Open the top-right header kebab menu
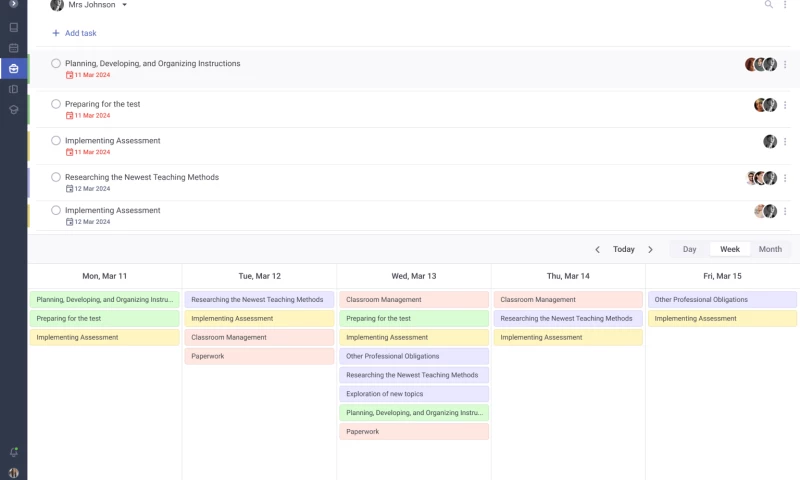 pyautogui.click(x=785, y=4)
